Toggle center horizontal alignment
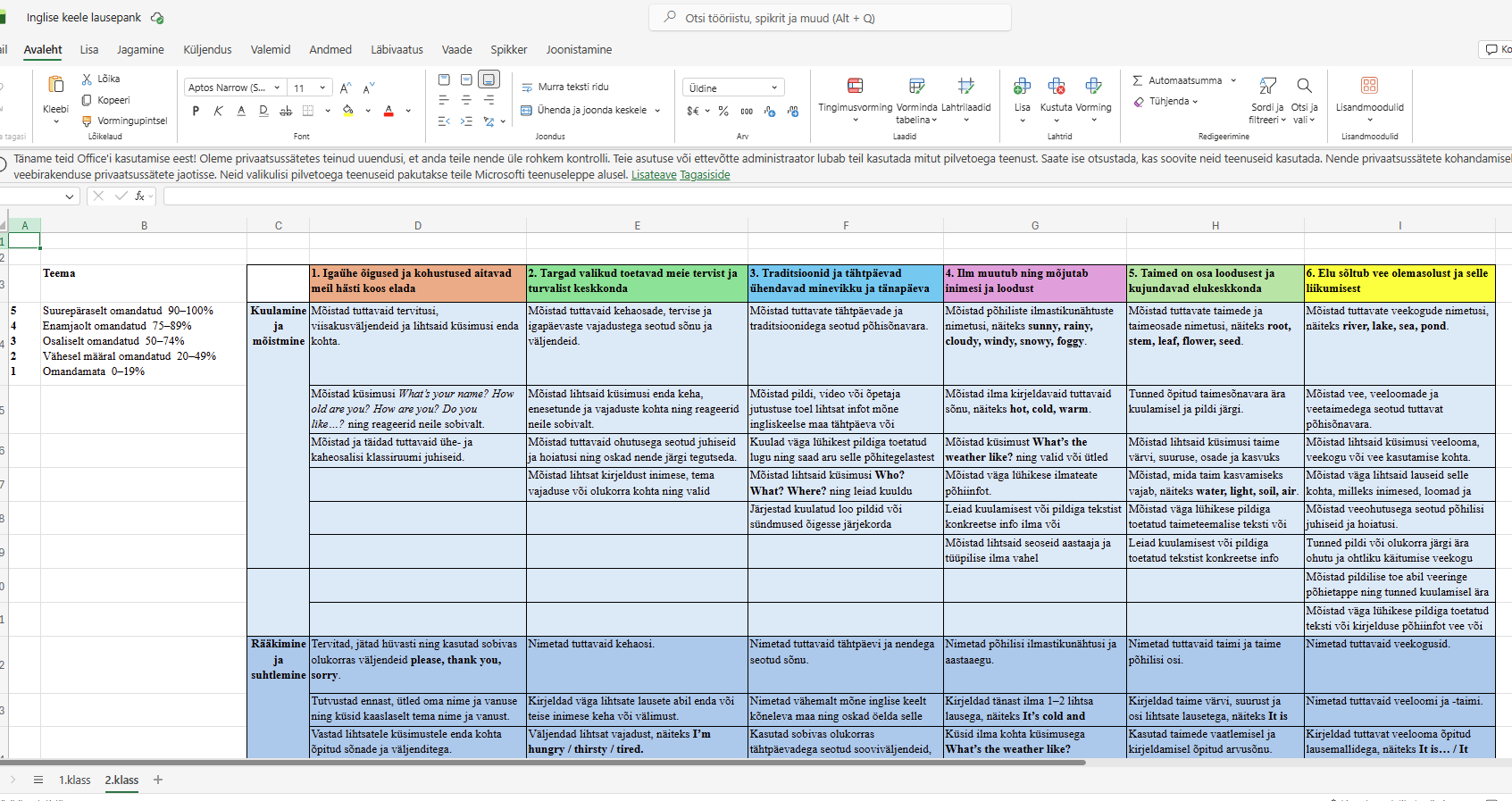The width and height of the screenshot is (1512, 801). click(x=466, y=100)
